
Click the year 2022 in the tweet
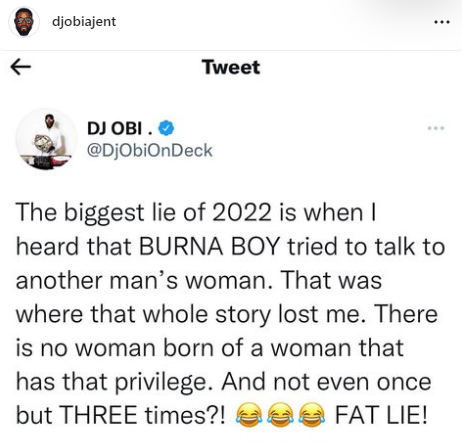[242, 213]
